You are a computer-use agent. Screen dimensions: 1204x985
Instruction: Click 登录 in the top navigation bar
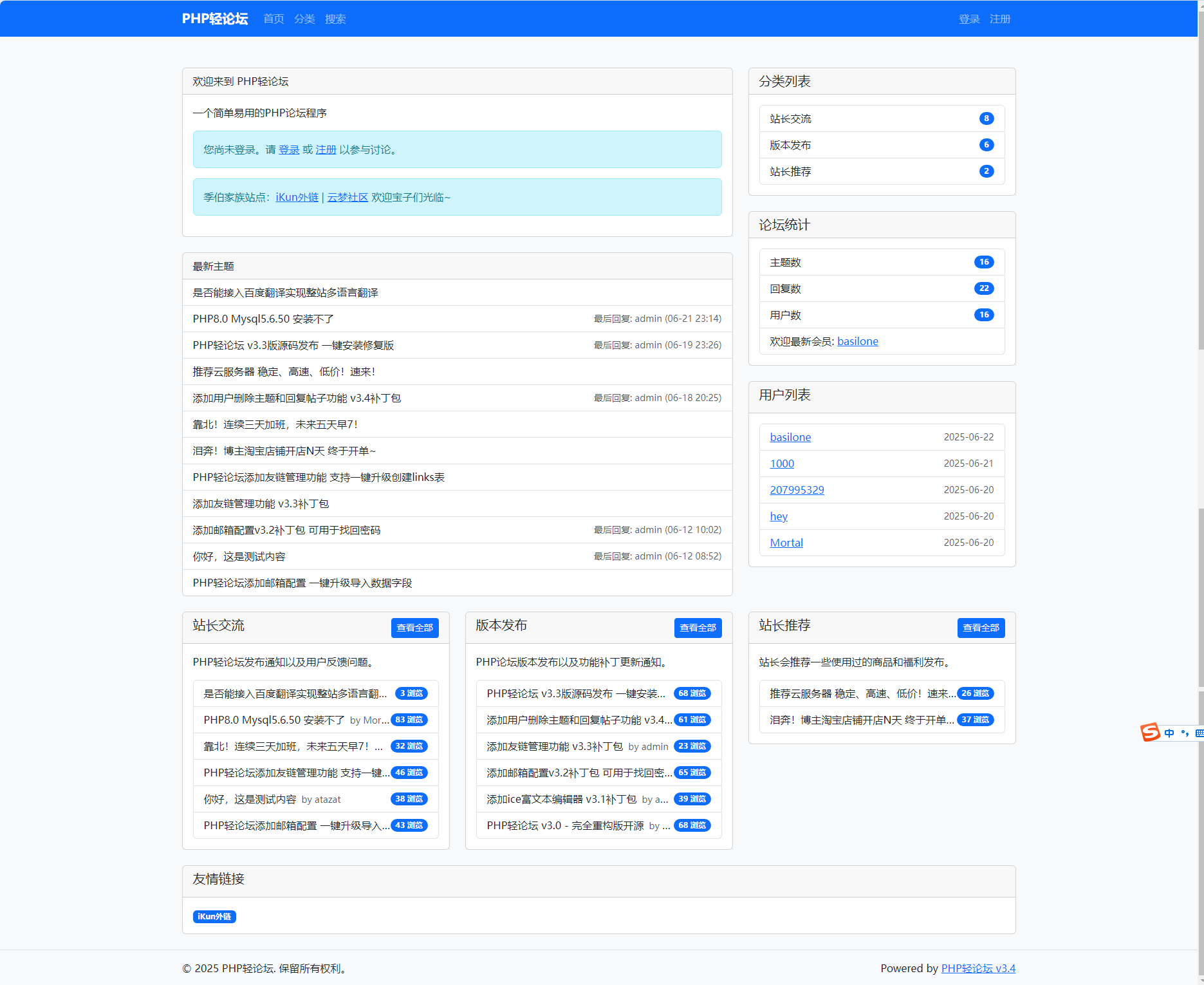pos(969,19)
